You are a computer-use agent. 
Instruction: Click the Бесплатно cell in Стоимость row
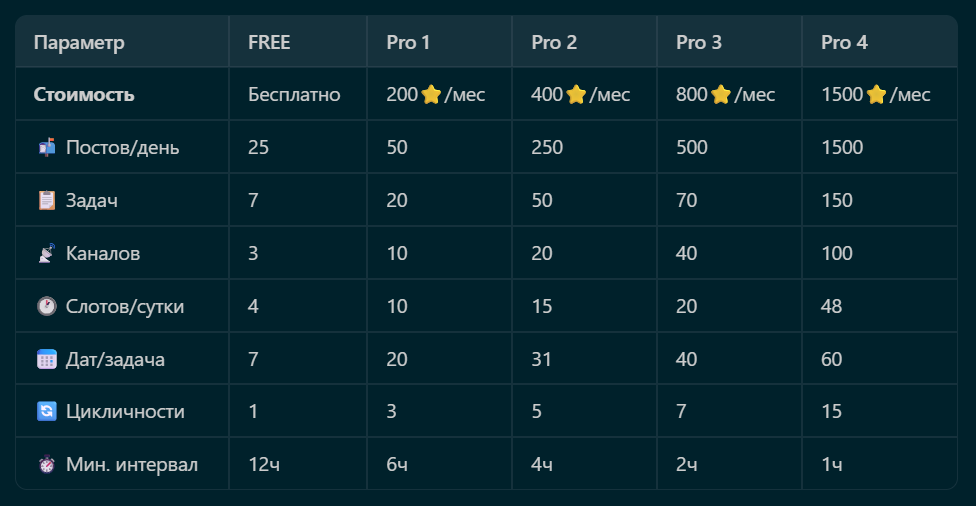click(x=294, y=95)
